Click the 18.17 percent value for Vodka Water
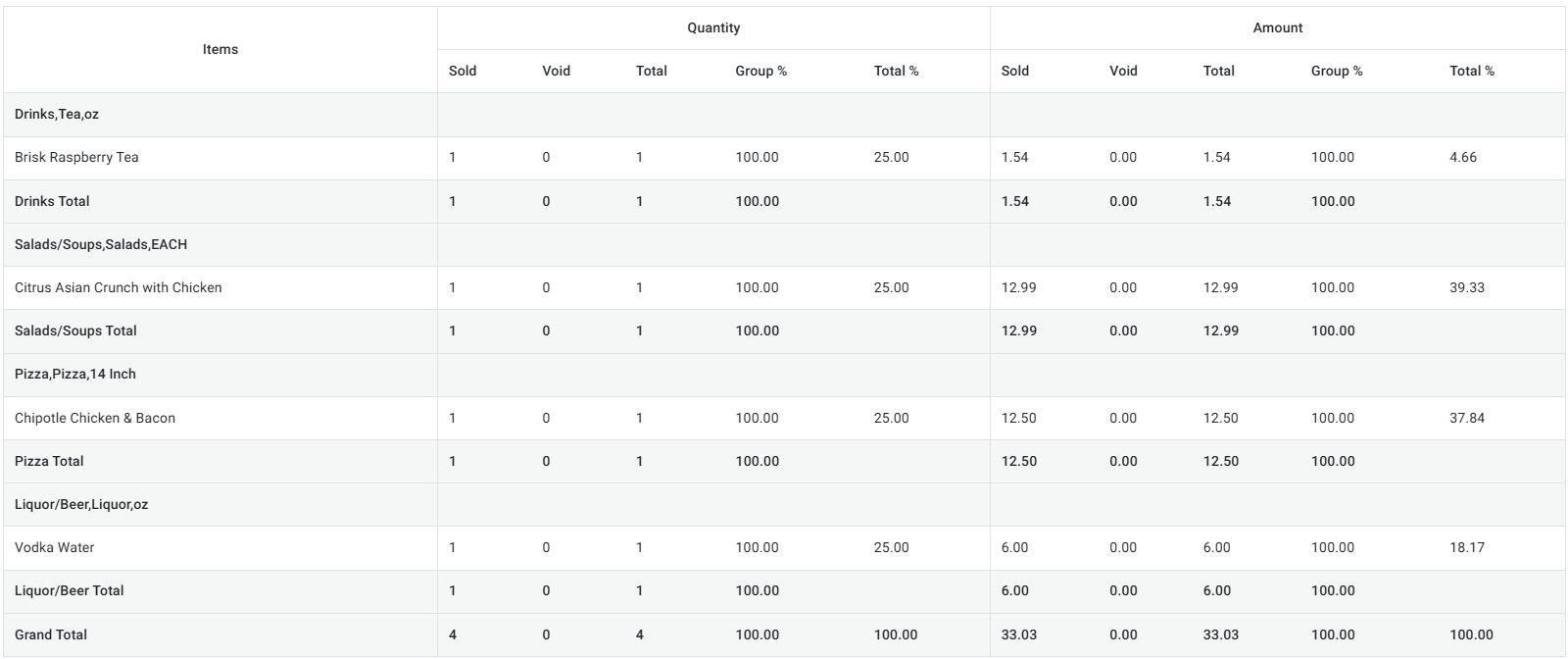Viewport: 1568px width, 659px height. [x=1467, y=547]
